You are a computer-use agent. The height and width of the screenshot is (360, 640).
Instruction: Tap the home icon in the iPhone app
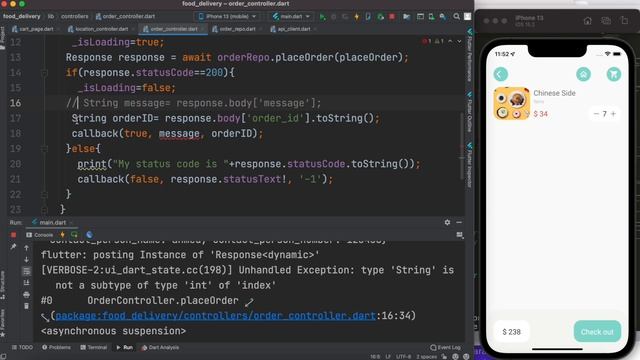click(x=583, y=74)
